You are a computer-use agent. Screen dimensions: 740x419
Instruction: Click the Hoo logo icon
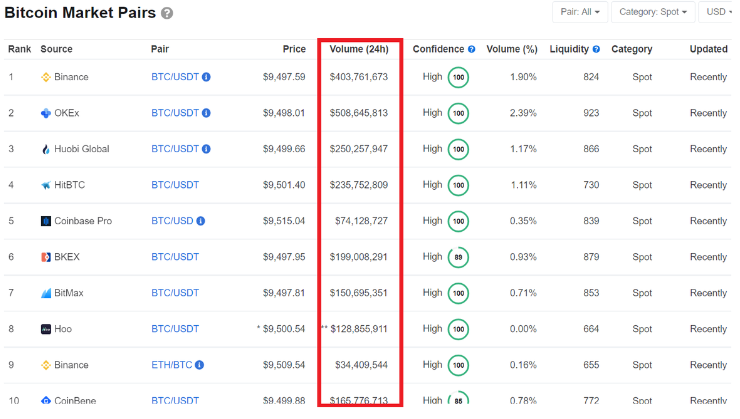click(x=46, y=329)
